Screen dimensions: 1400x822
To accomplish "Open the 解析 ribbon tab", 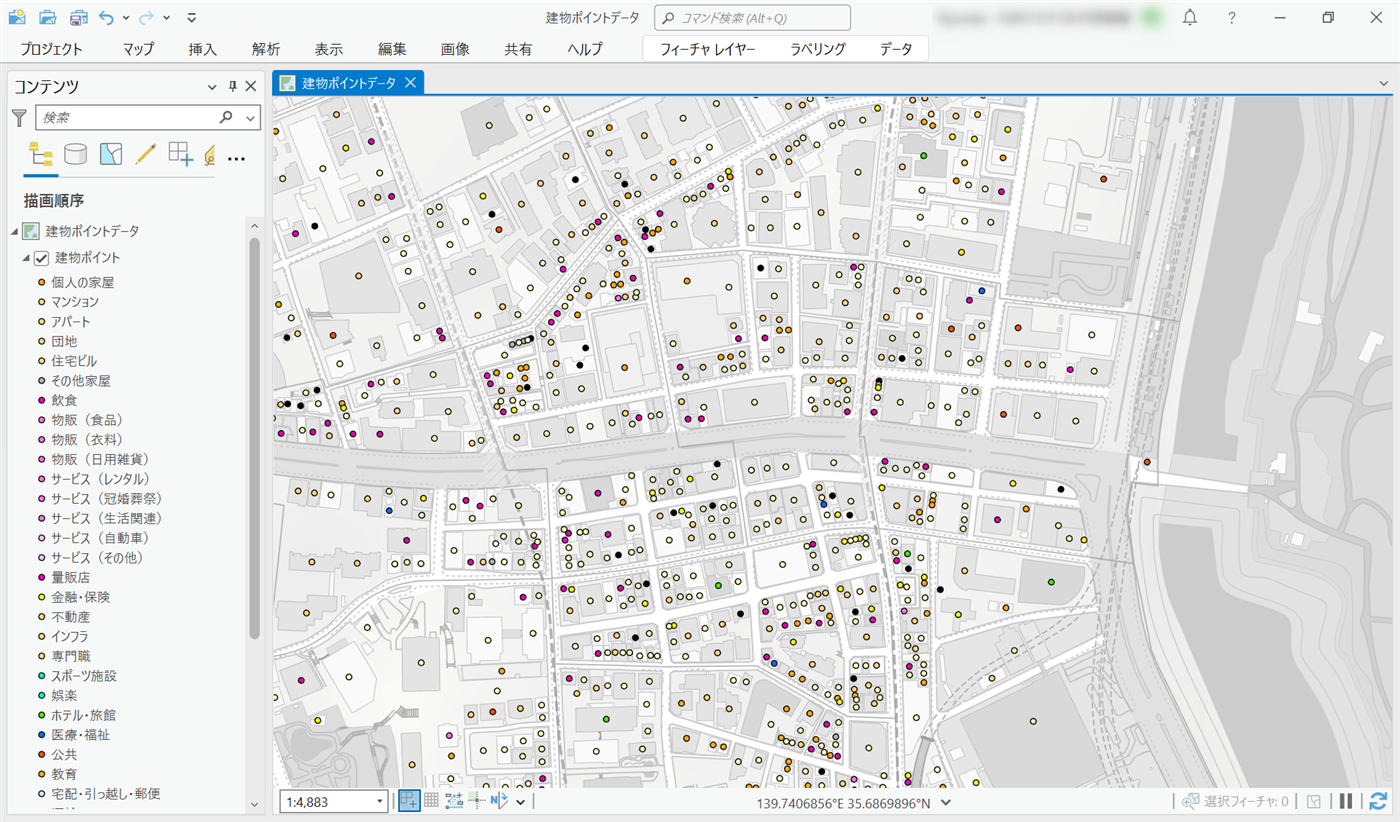I will click(266, 49).
